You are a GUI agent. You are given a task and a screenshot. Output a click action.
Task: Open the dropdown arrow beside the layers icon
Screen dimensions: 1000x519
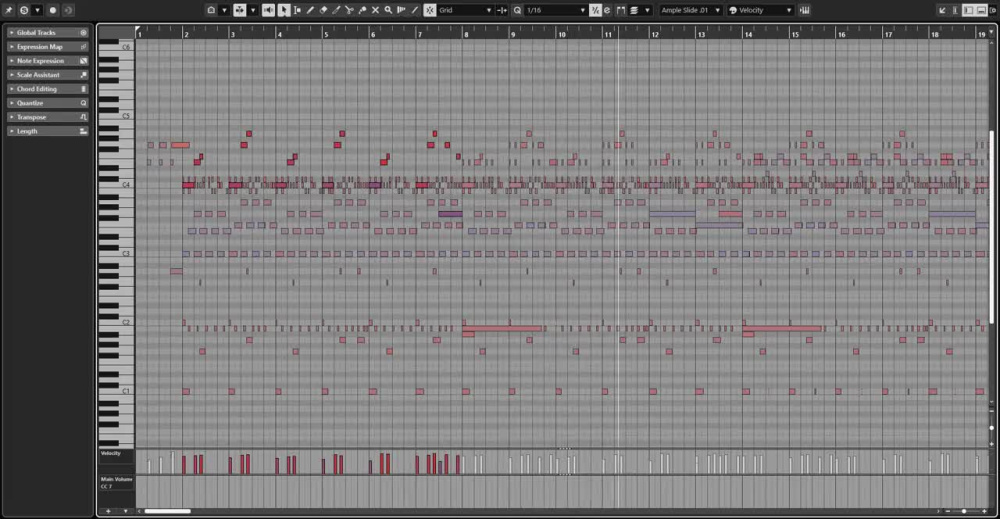coord(647,10)
